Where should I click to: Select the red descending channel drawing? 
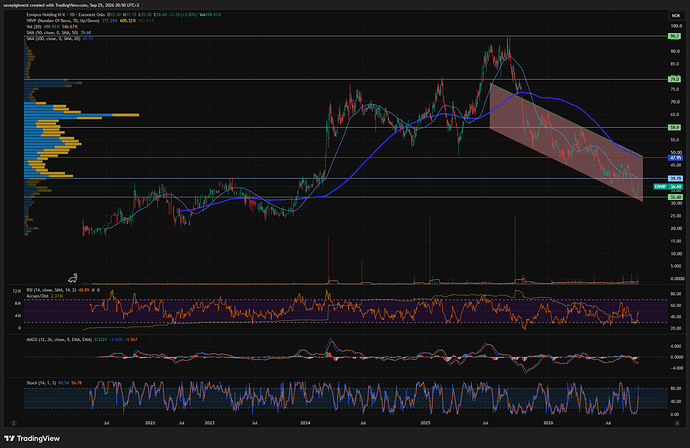click(x=566, y=143)
